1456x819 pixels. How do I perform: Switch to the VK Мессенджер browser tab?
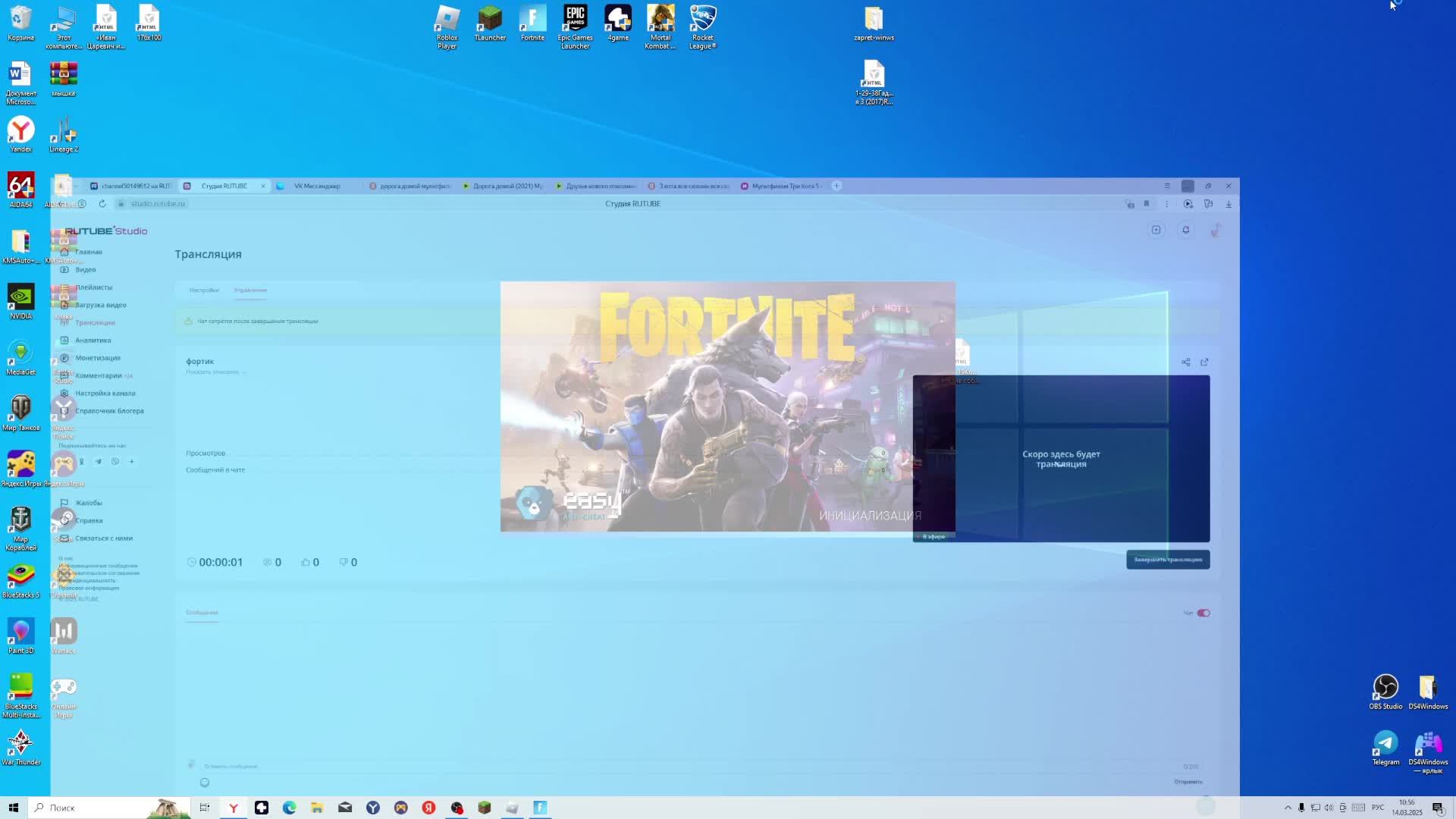[316, 186]
